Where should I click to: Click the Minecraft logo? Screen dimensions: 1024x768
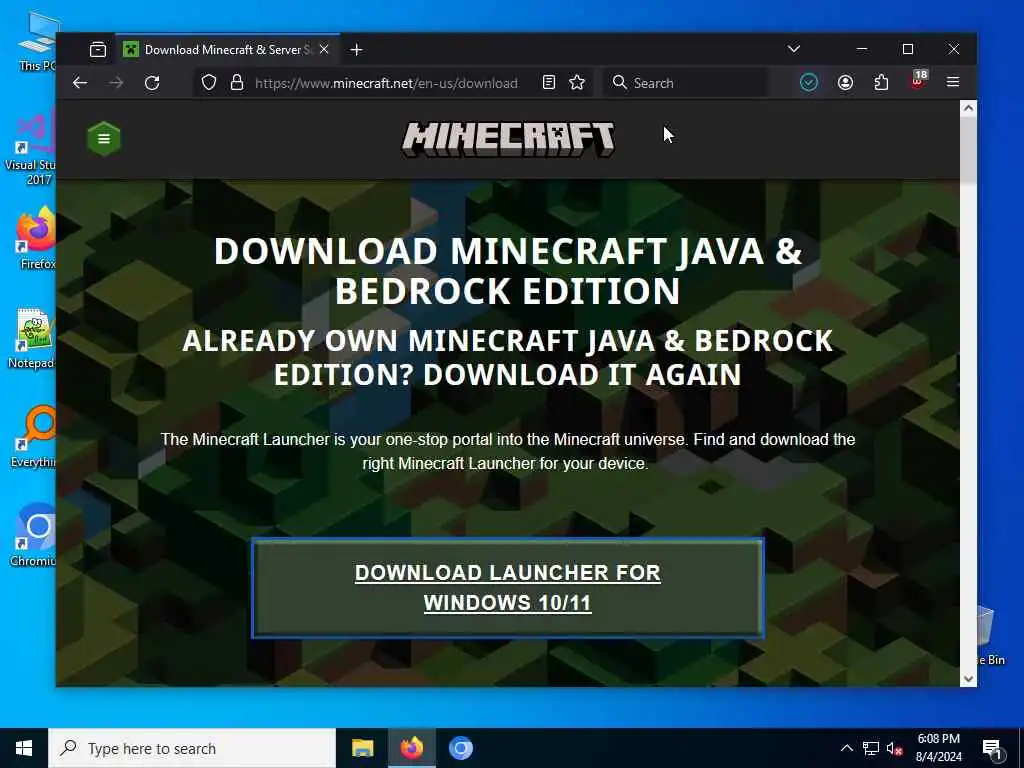508,139
